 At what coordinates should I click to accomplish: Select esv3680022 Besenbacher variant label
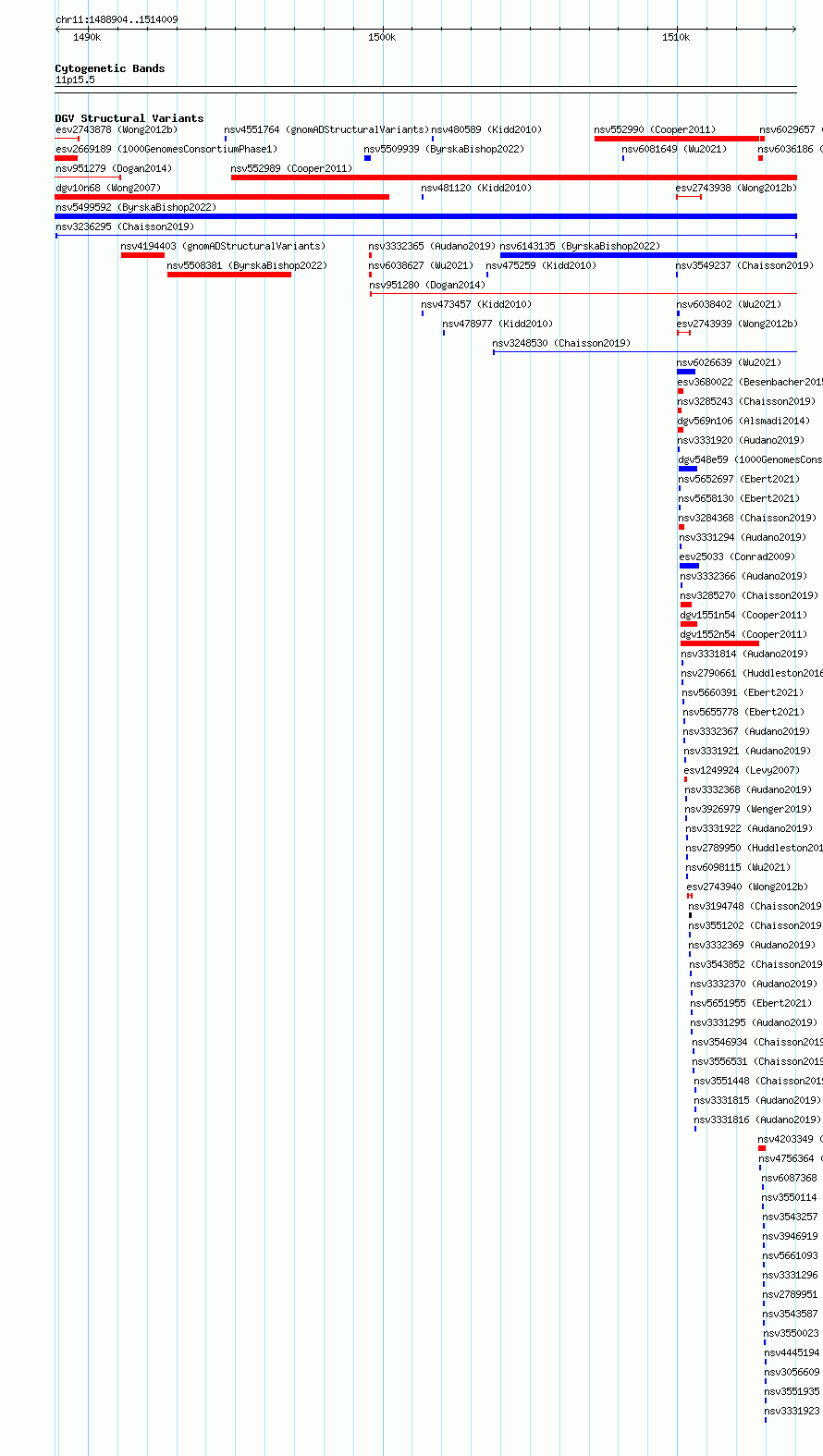click(x=749, y=382)
